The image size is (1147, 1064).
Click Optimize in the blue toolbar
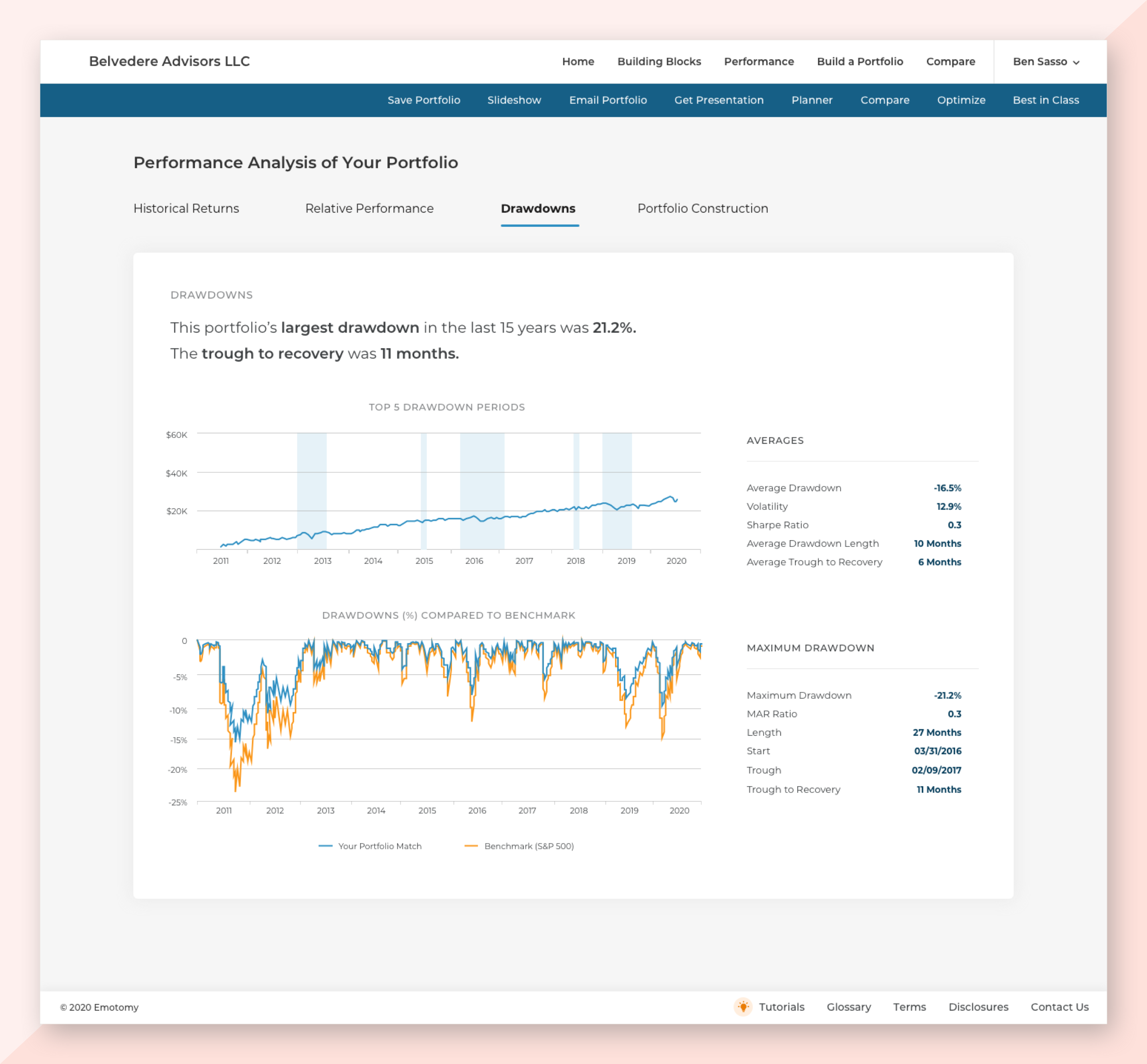pyautogui.click(x=961, y=100)
